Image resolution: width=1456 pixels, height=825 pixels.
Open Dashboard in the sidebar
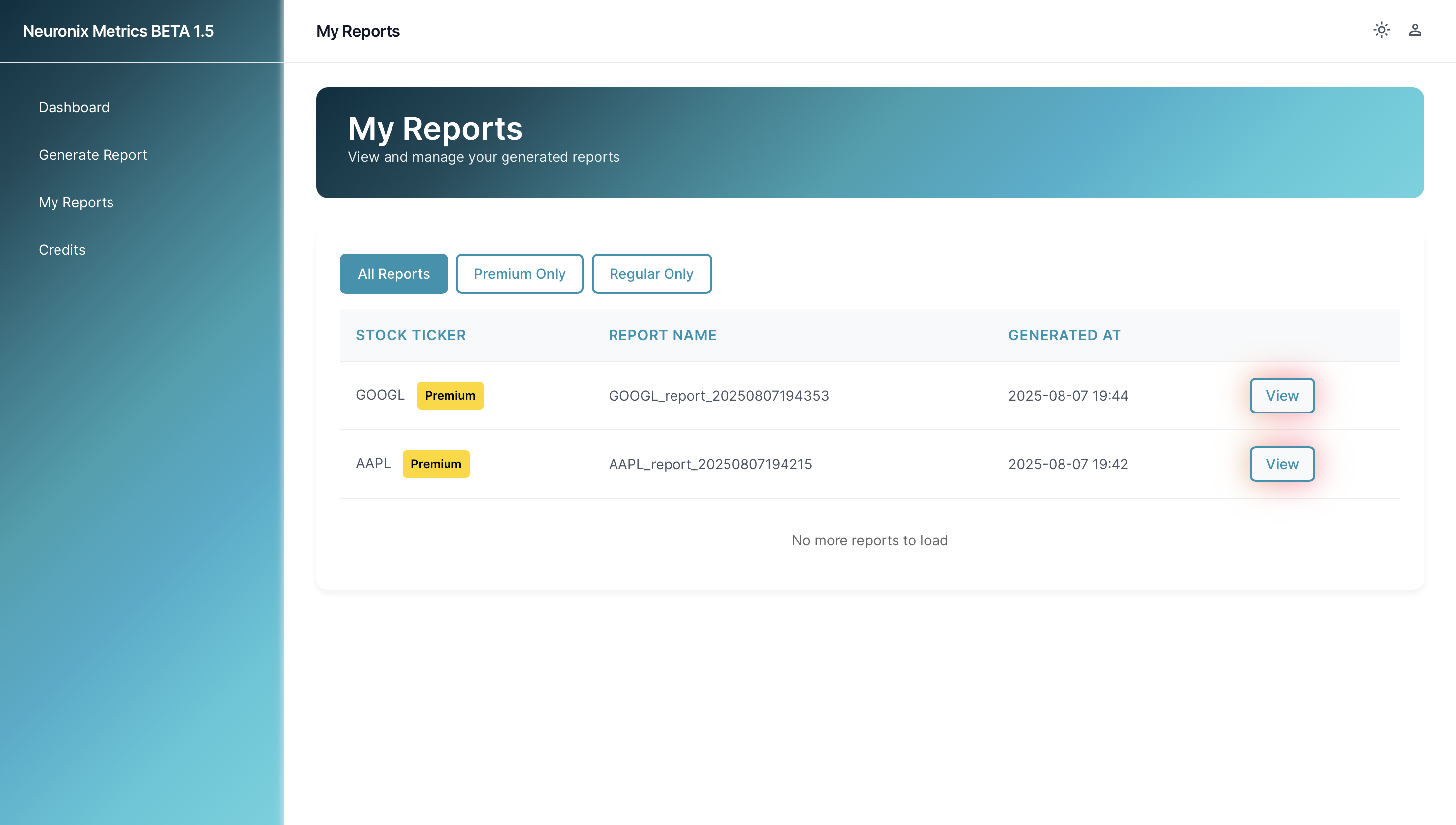click(x=74, y=107)
